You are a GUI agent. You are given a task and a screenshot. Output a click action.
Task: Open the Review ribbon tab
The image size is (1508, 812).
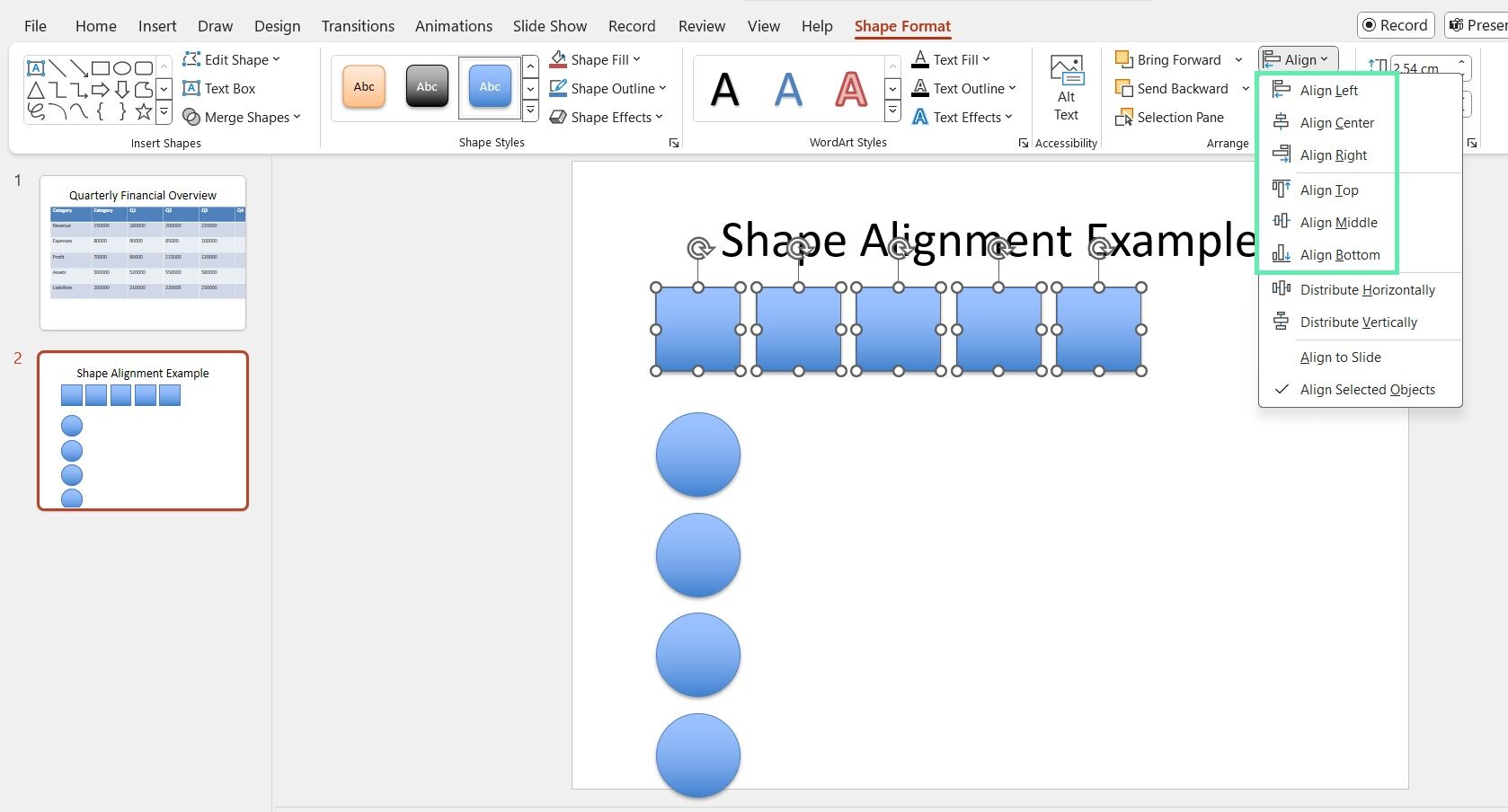[x=701, y=26]
